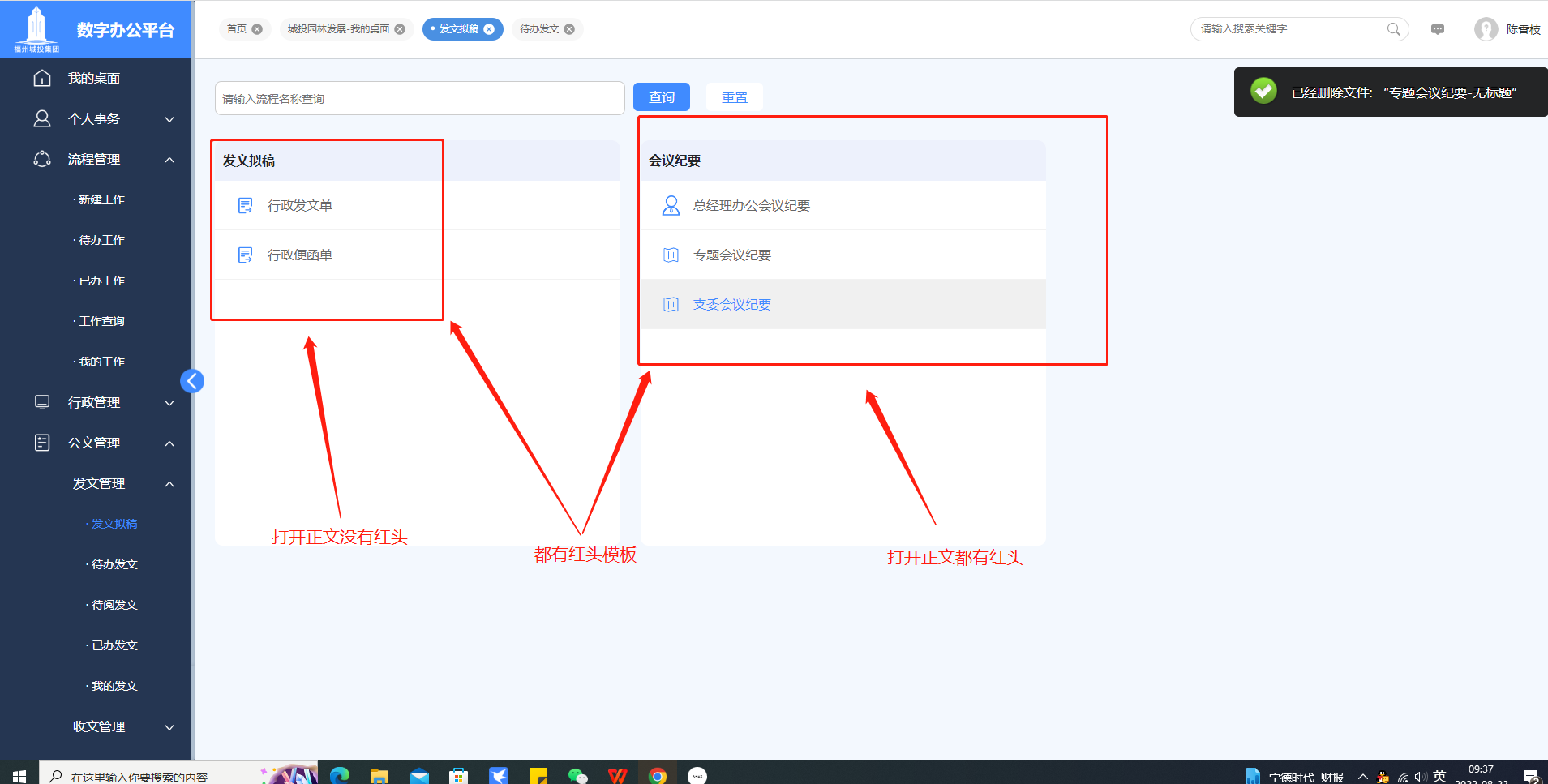Switch to the 首页 tab
The height and width of the screenshot is (784, 1548).
click(237, 29)
